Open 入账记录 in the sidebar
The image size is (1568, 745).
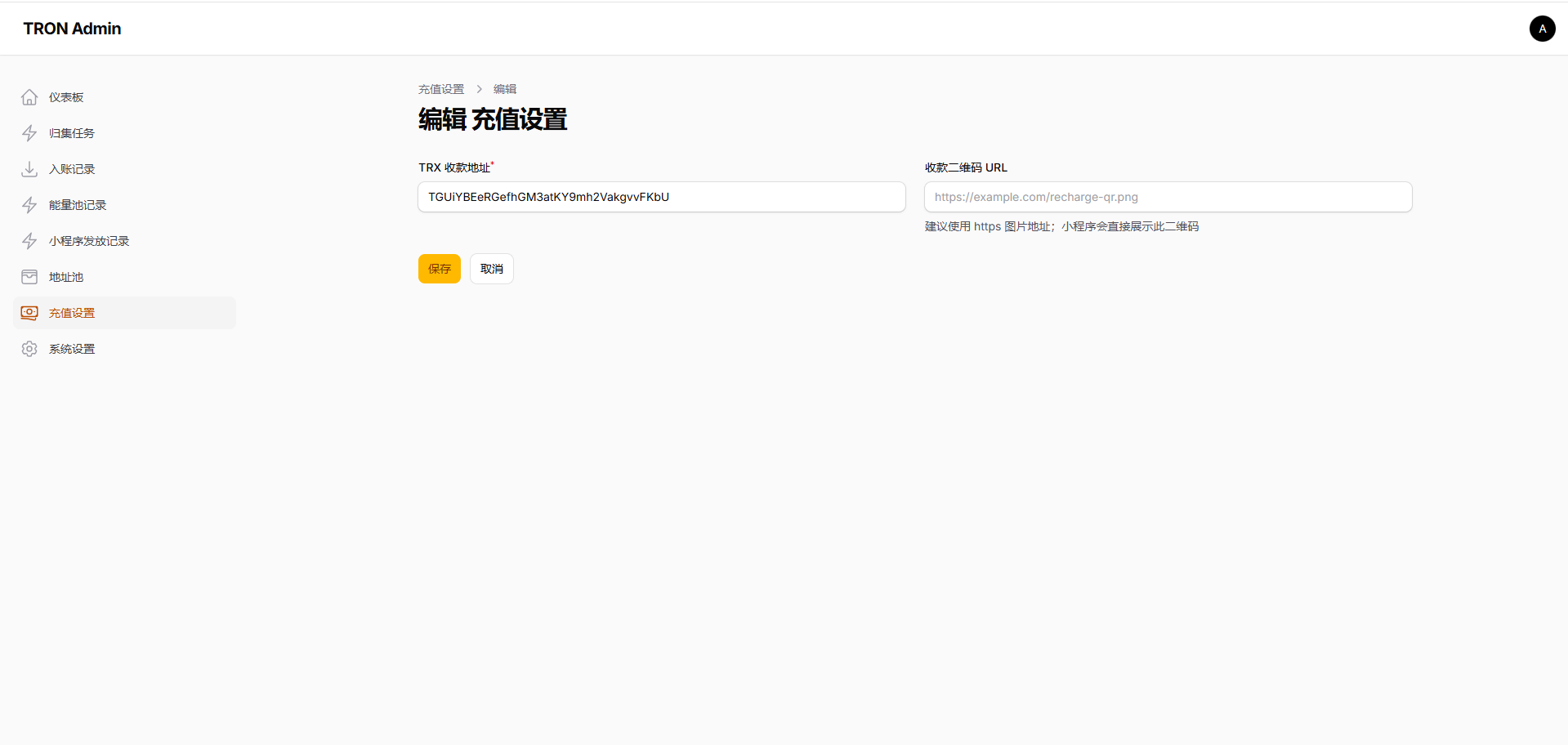point(124,169)
